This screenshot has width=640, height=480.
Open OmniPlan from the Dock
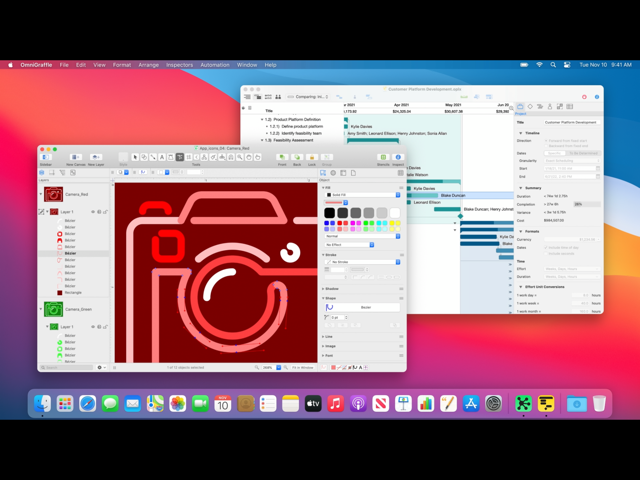pyautogui.click(x=546, y=404)
